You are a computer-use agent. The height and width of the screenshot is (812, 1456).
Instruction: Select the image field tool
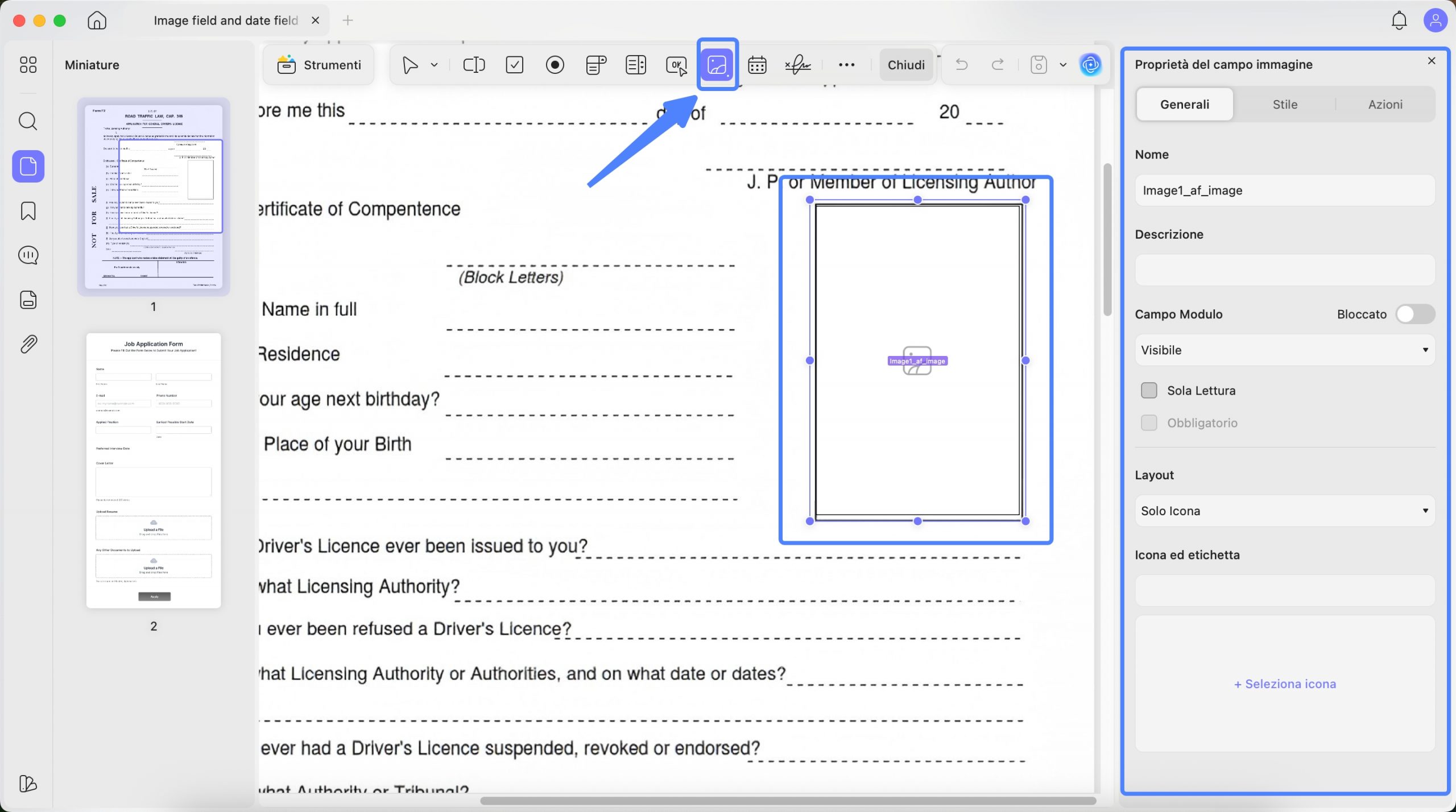click(x=717, y=65)
